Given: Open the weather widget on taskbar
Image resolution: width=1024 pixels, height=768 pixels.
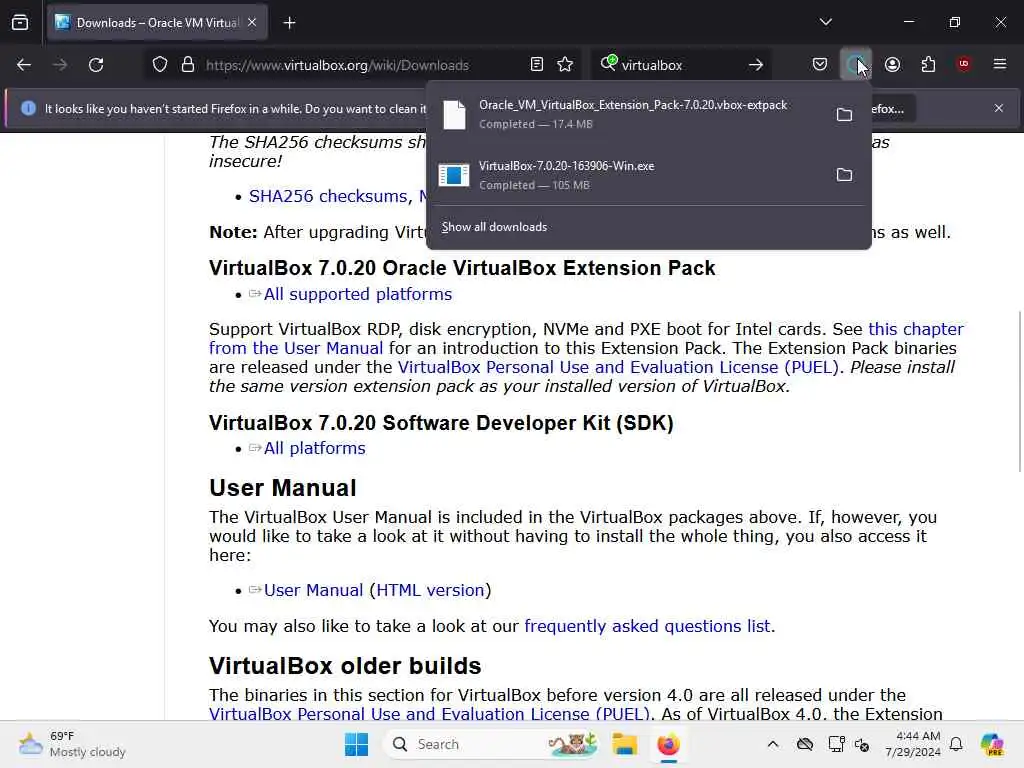Looking at the screenshot, I should coord(72,744).
